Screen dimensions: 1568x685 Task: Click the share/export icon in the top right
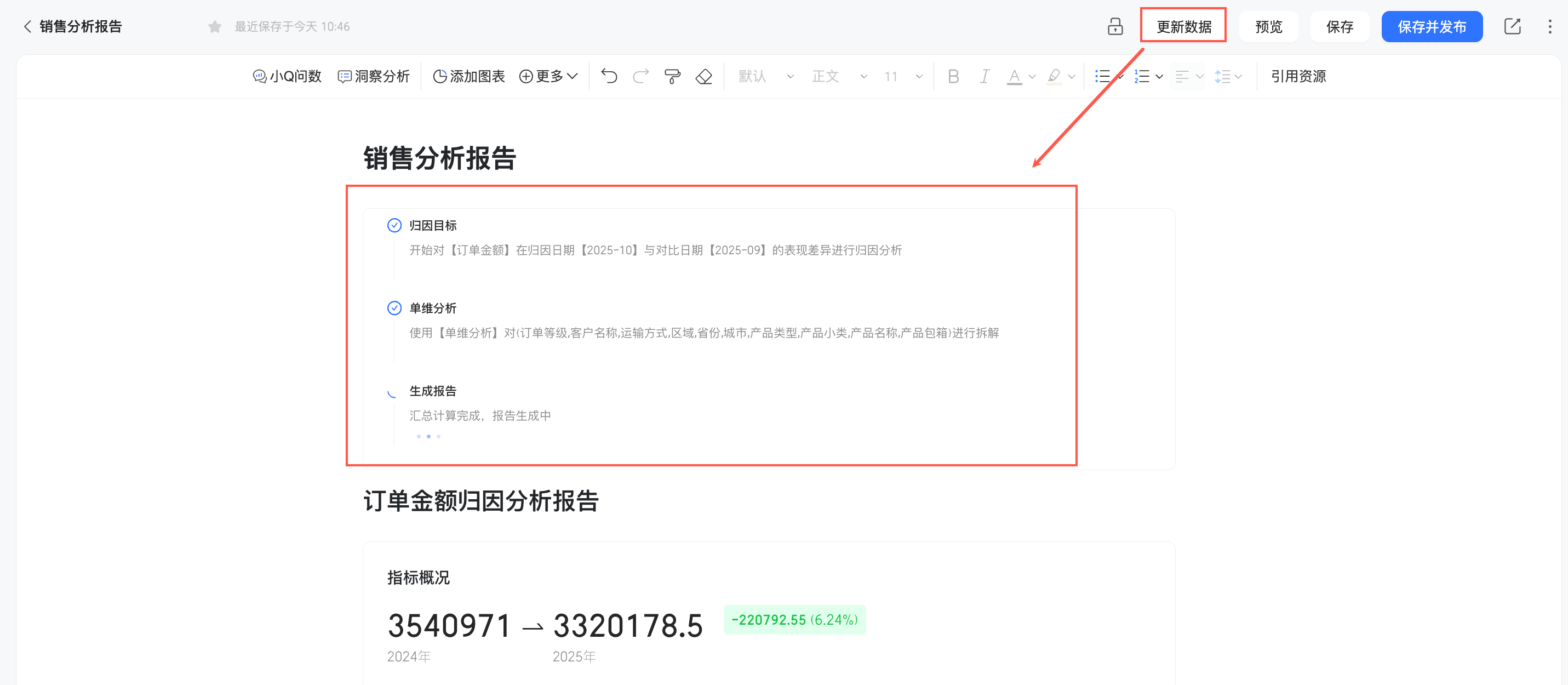pos(1512,27)
